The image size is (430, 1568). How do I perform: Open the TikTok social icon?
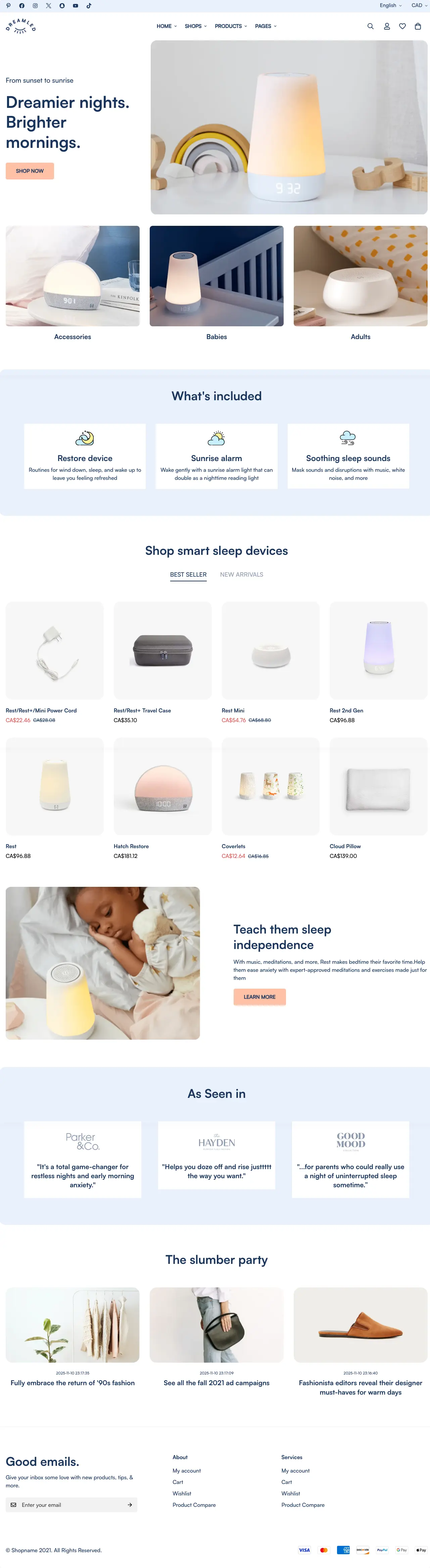[x=89, y=5]
